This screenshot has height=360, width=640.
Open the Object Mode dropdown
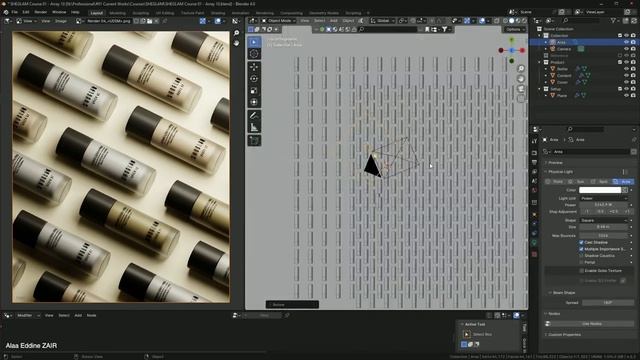point(278,20)
